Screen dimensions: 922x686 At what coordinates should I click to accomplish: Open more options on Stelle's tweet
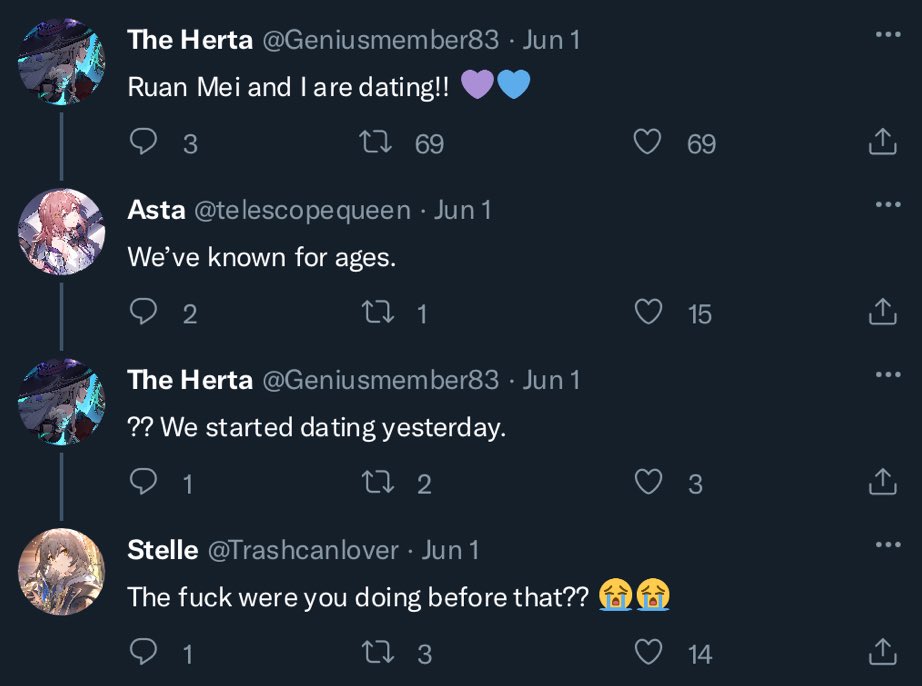point(887,545)
